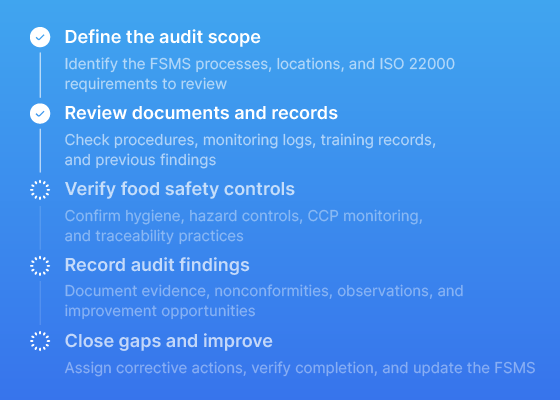Click the description about monitoring logs and training records
The height and width of the screenshot is (400, 560).
coord(250,150)
